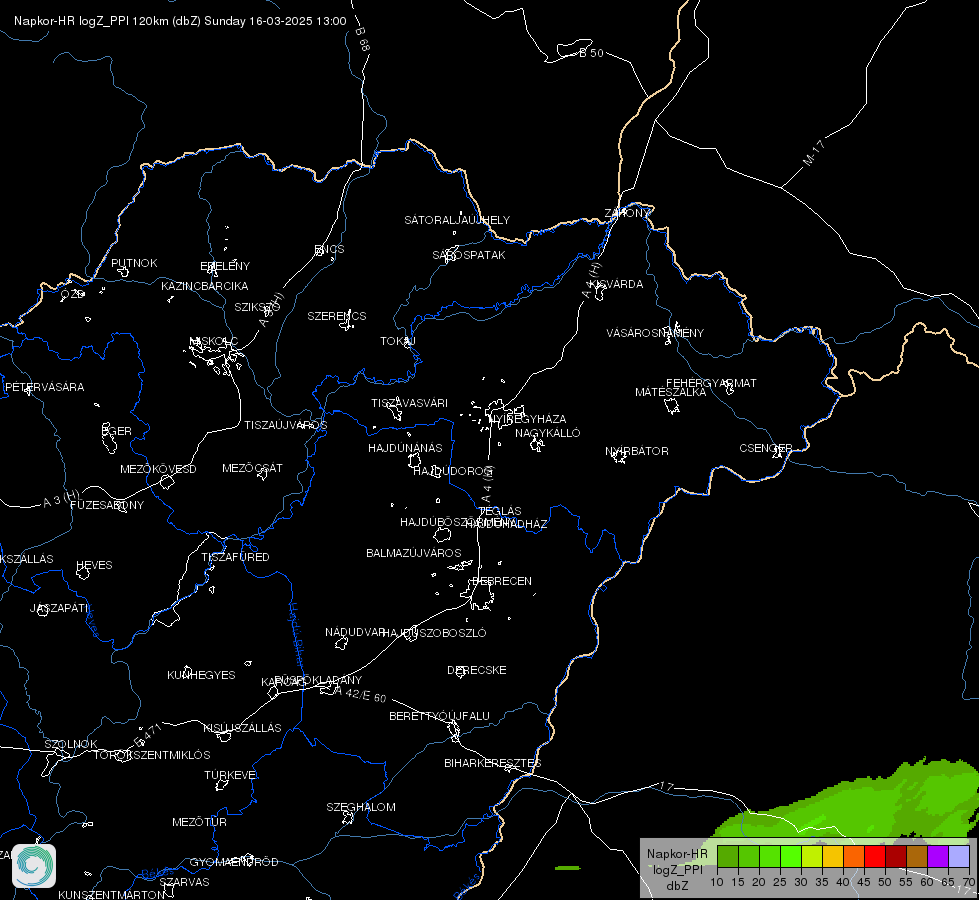Click the 'A 3 (H)' road label
979x900 pixels.
(61, 499)
